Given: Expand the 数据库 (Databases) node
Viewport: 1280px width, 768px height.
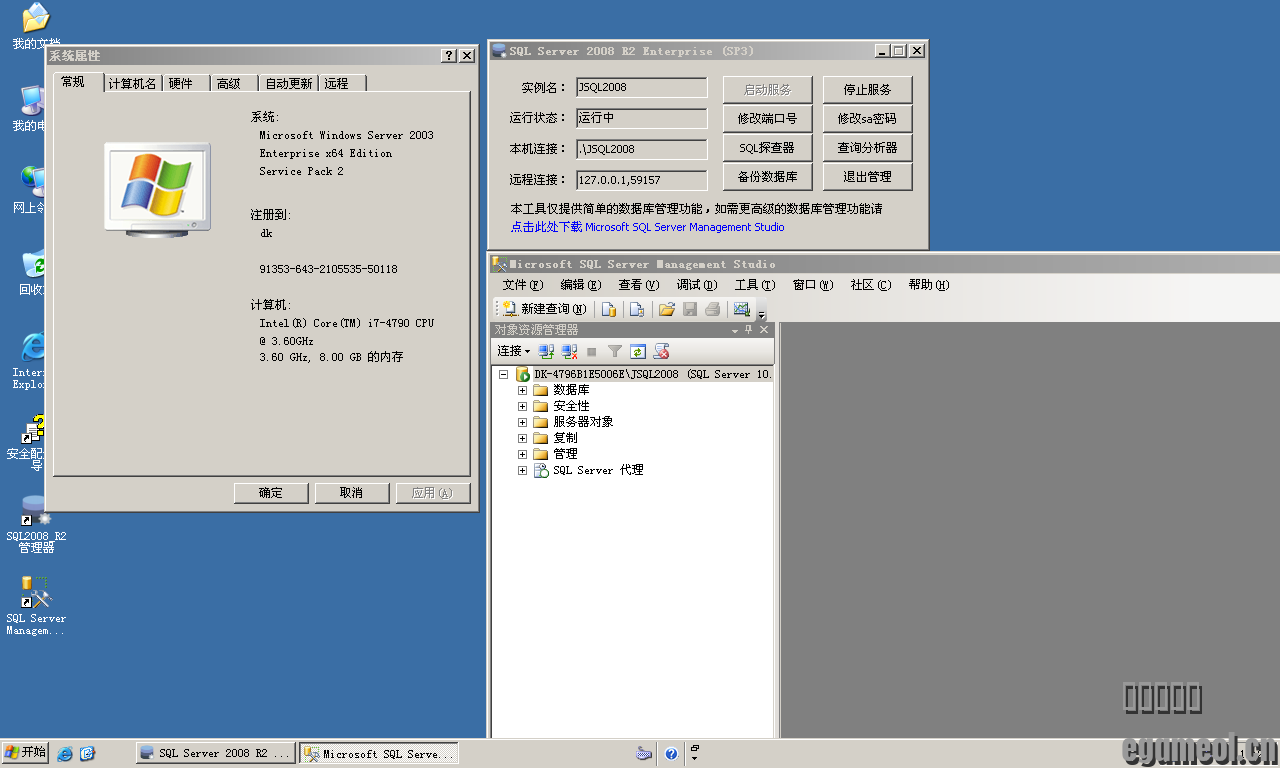Looking at the screenshot, I should point(522,390).
